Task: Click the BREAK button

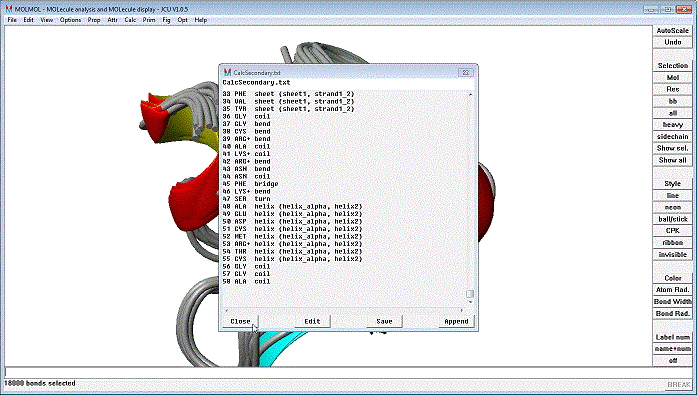Action: pos(679,384)
